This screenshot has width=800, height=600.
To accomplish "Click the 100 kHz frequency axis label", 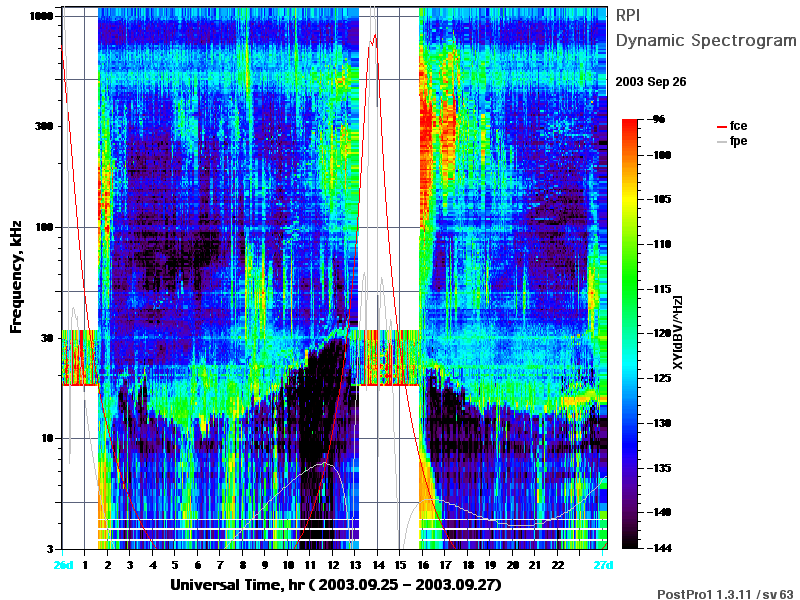I will tap(44, 227).
